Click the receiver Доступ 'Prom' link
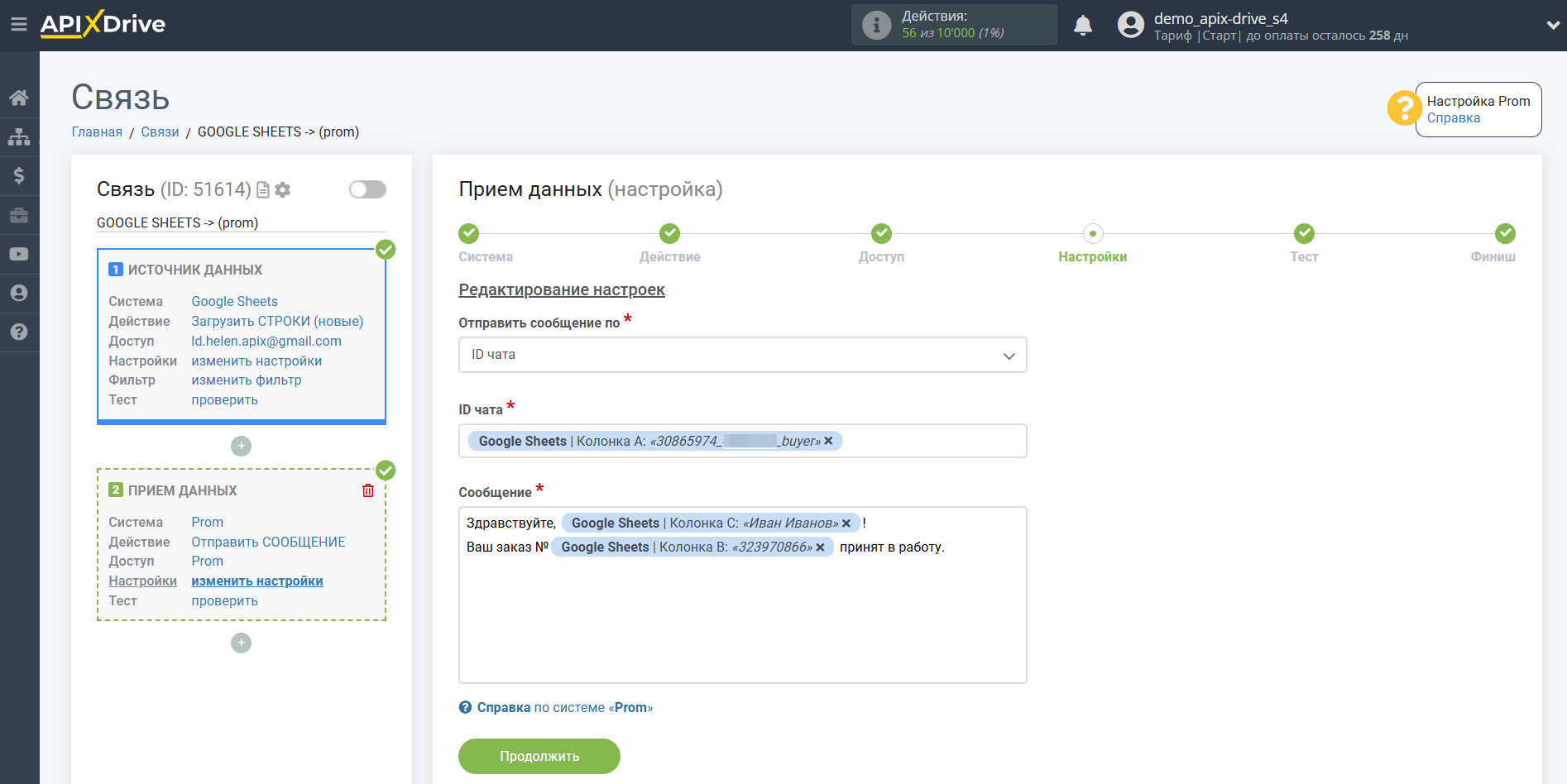 208,562
